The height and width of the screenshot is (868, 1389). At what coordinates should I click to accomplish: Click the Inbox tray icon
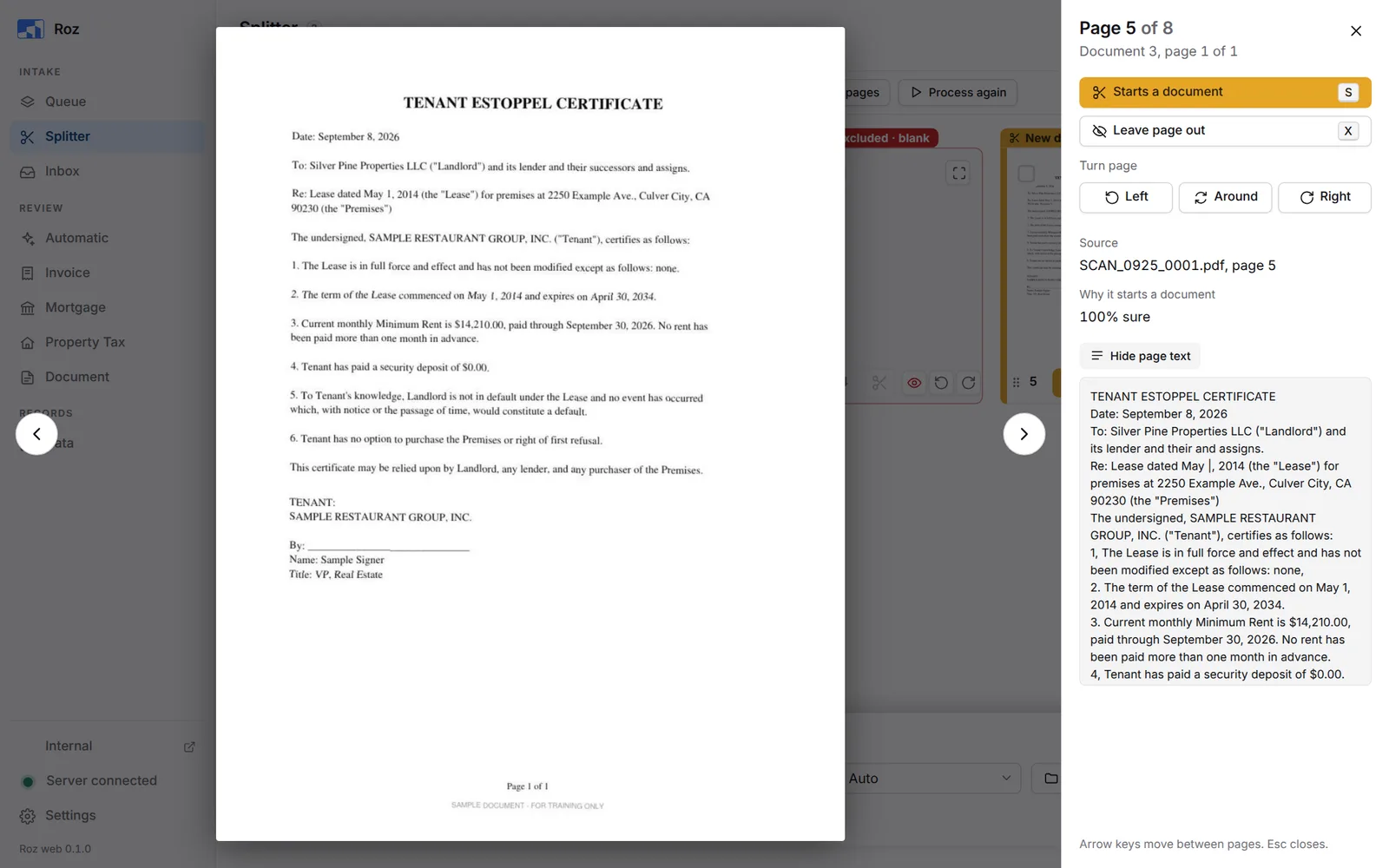[28, 172]
